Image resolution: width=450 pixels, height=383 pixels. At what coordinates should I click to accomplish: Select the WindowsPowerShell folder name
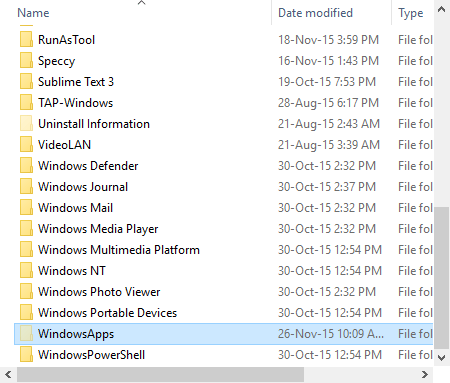tap(91, 355)
